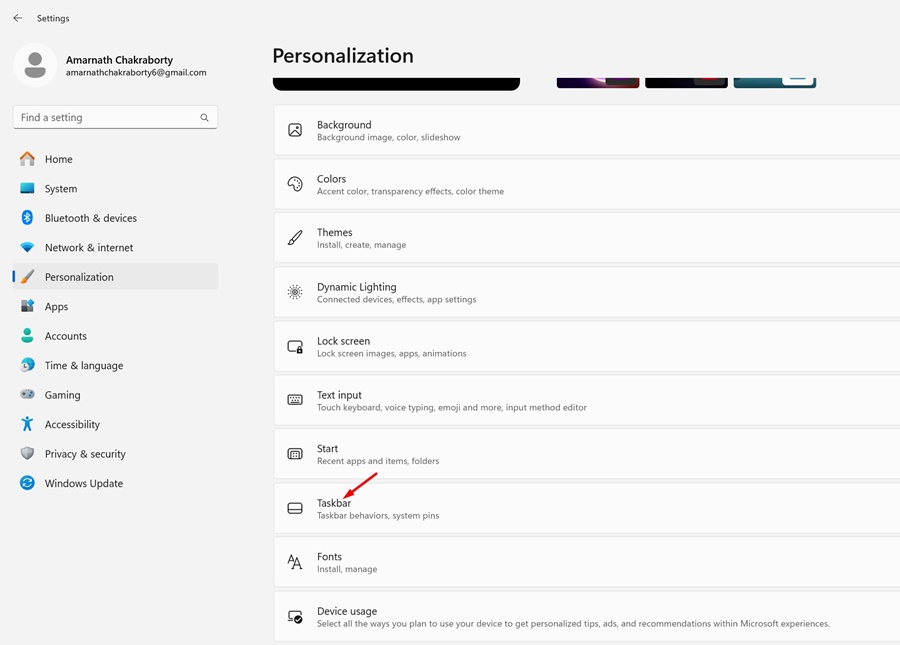Open Dynamic Lighting settings

click(x=587, y=292)
